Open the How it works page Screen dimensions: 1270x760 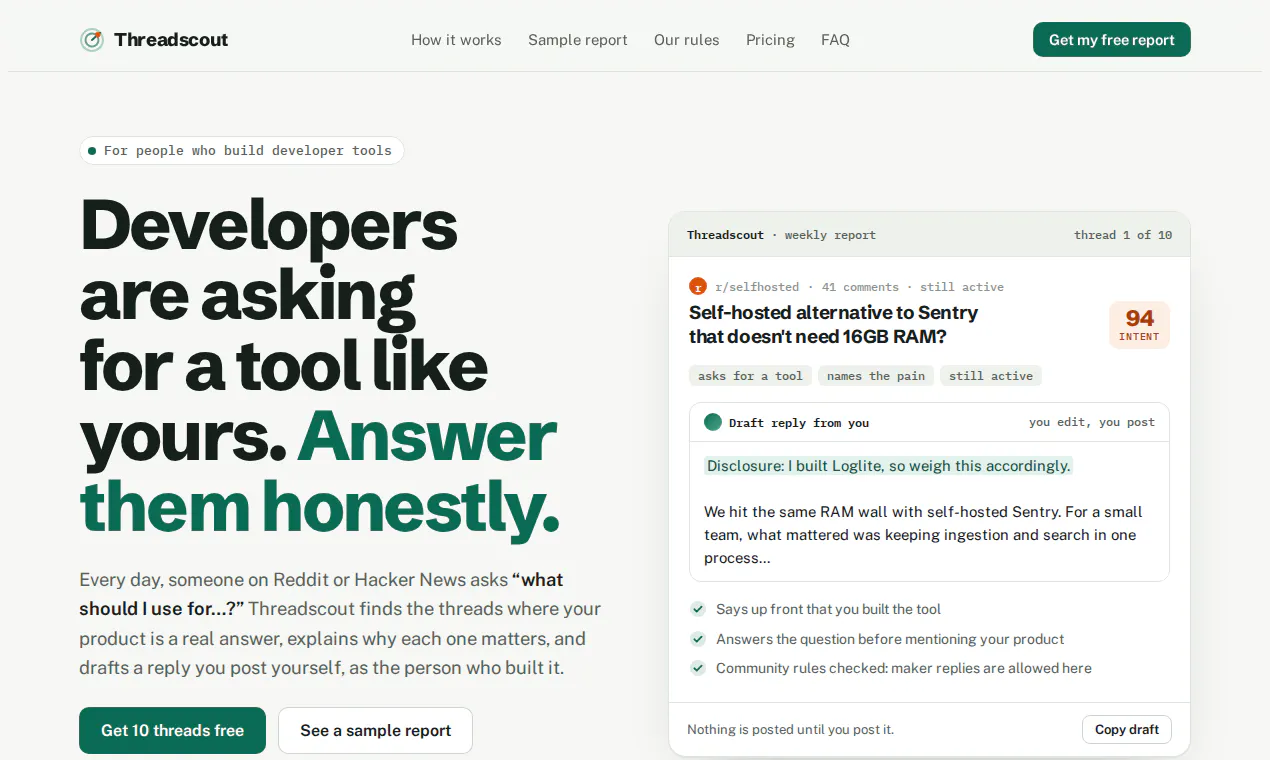click(456, 40)
